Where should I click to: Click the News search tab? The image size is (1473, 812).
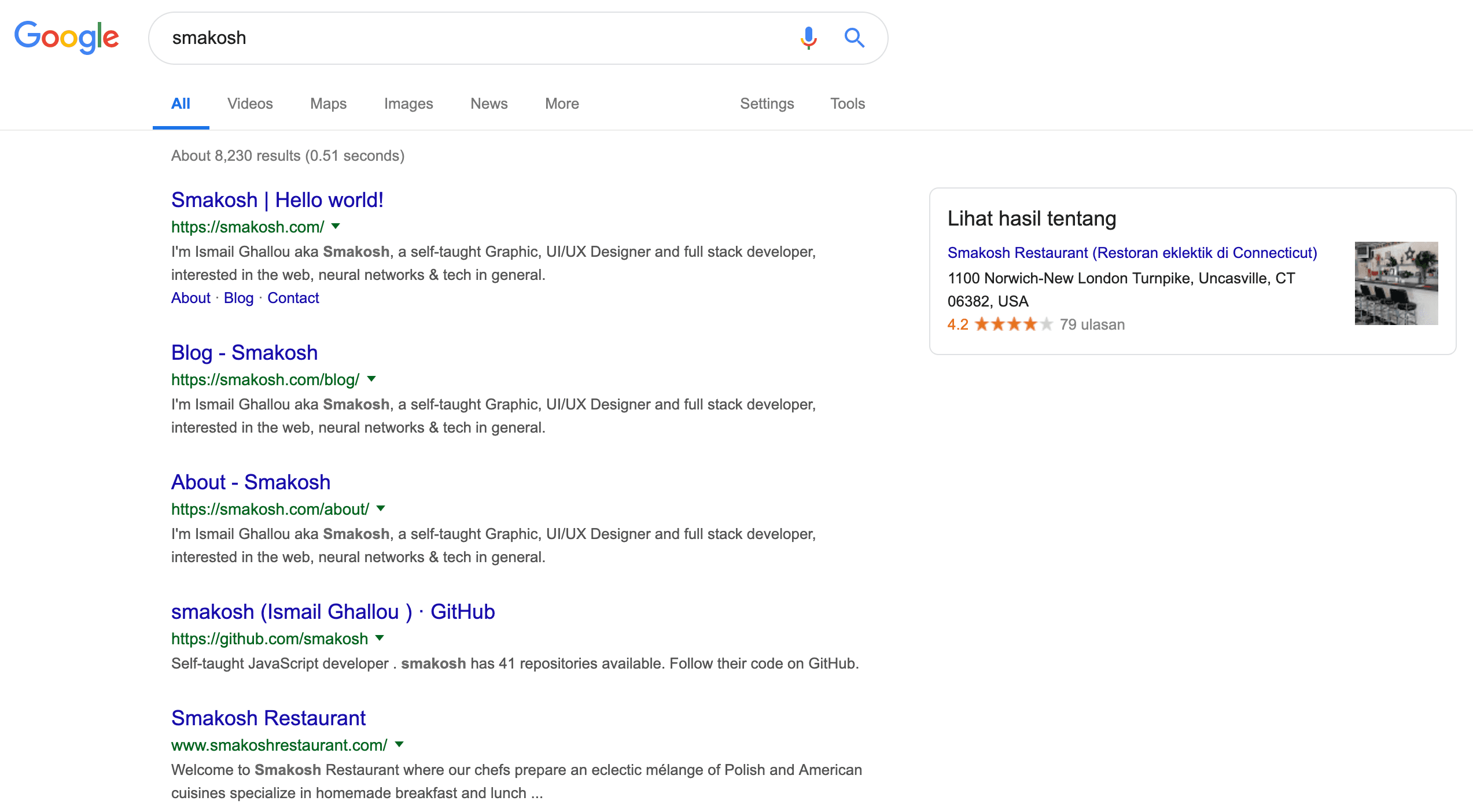click(488, 103)
